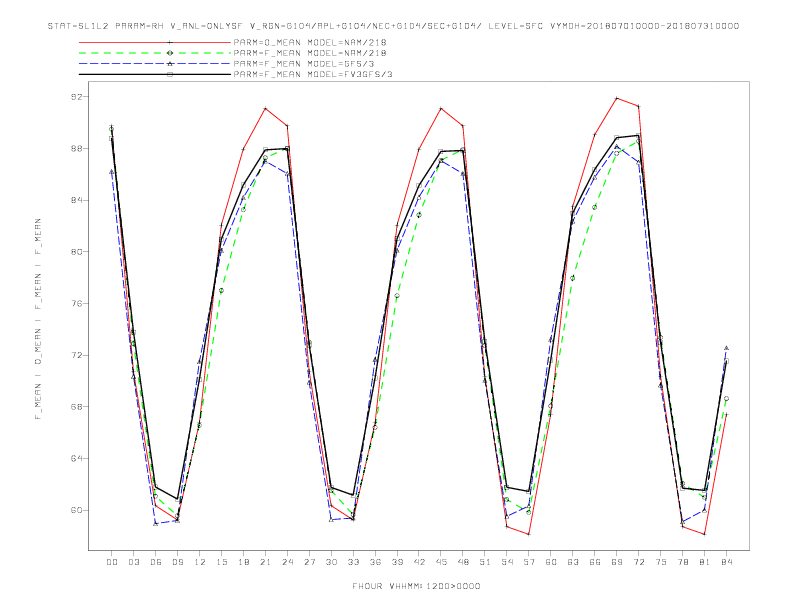
Task: Click x-axis forecast hour label 66
Action: 595,562
